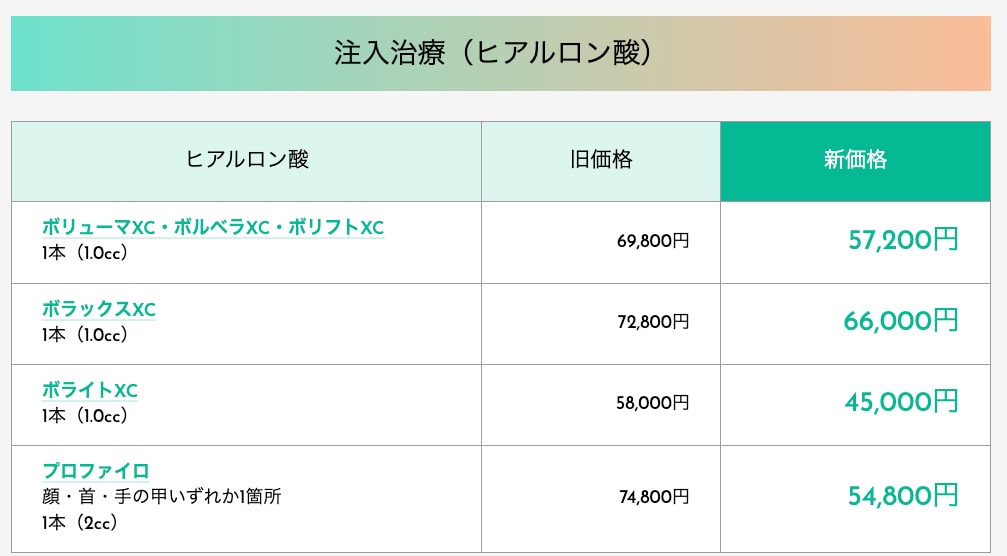Click 1本(2cc) text under プロファイロ
1007x556 pixels.
click(x=80, y=523)
